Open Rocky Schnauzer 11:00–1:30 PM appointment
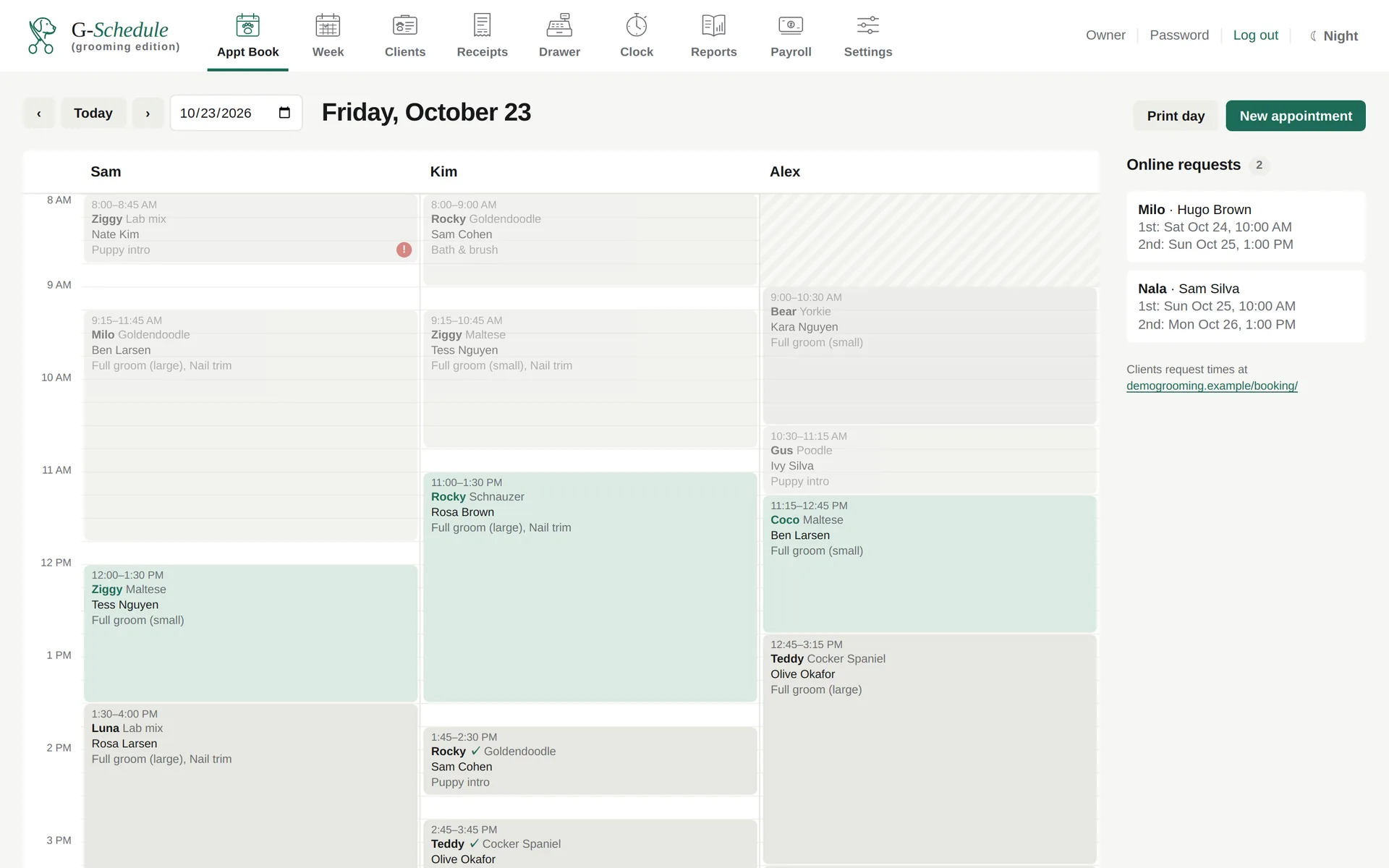1389x868 pixels. tap(590, 587)
